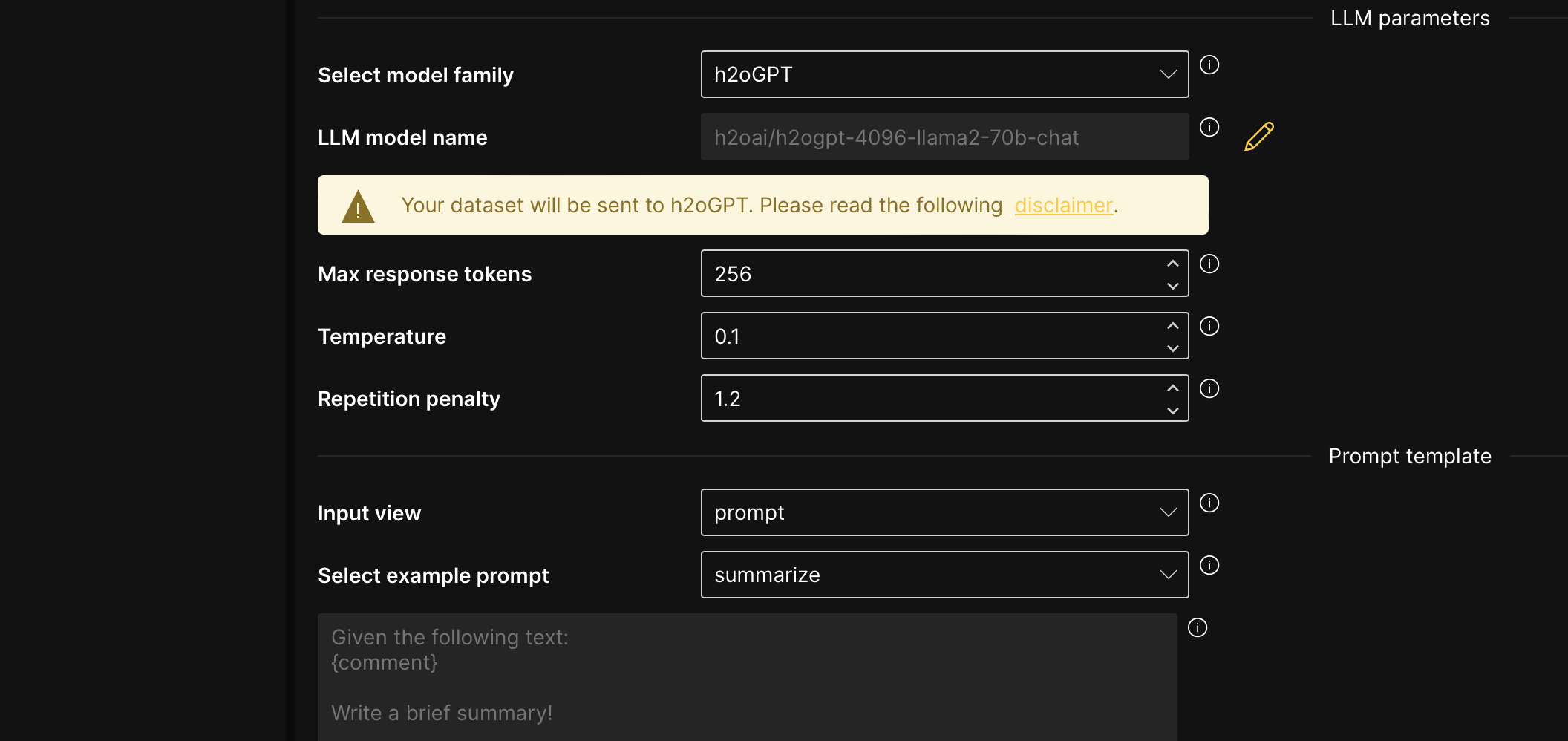Open info icon for Select example prompt
Viewport: 1568px width, 741px height.
pos(1209,566)
